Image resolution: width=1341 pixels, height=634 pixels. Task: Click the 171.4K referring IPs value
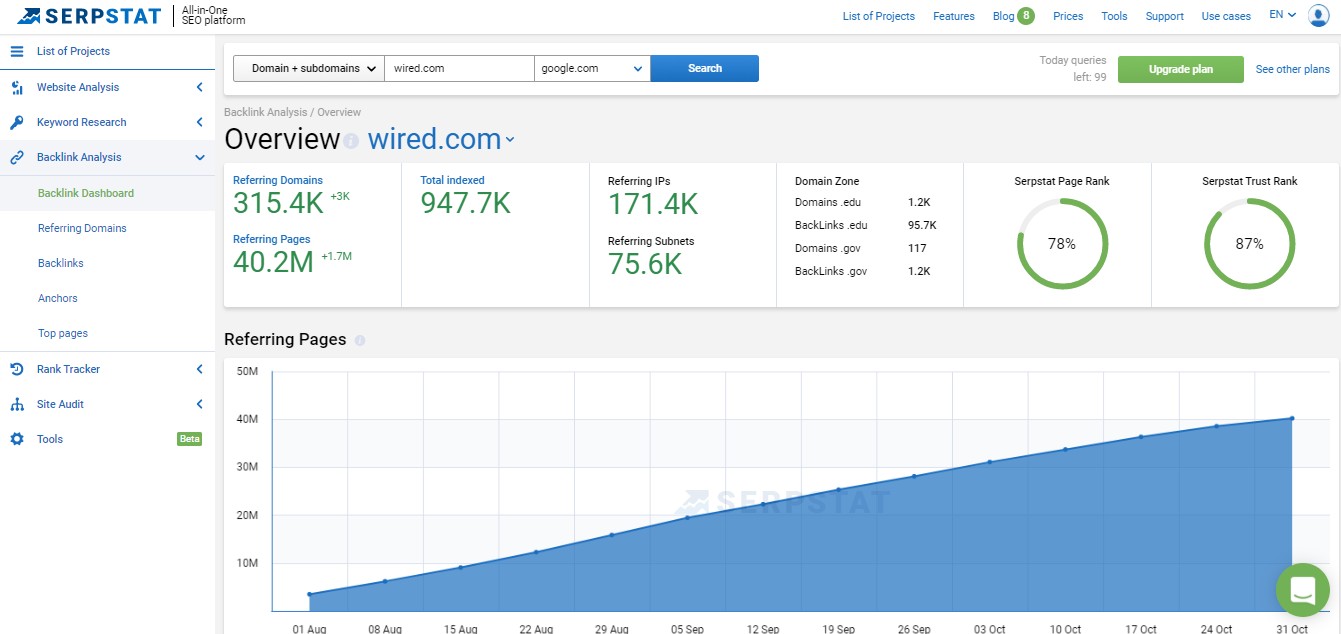(653, 205)
